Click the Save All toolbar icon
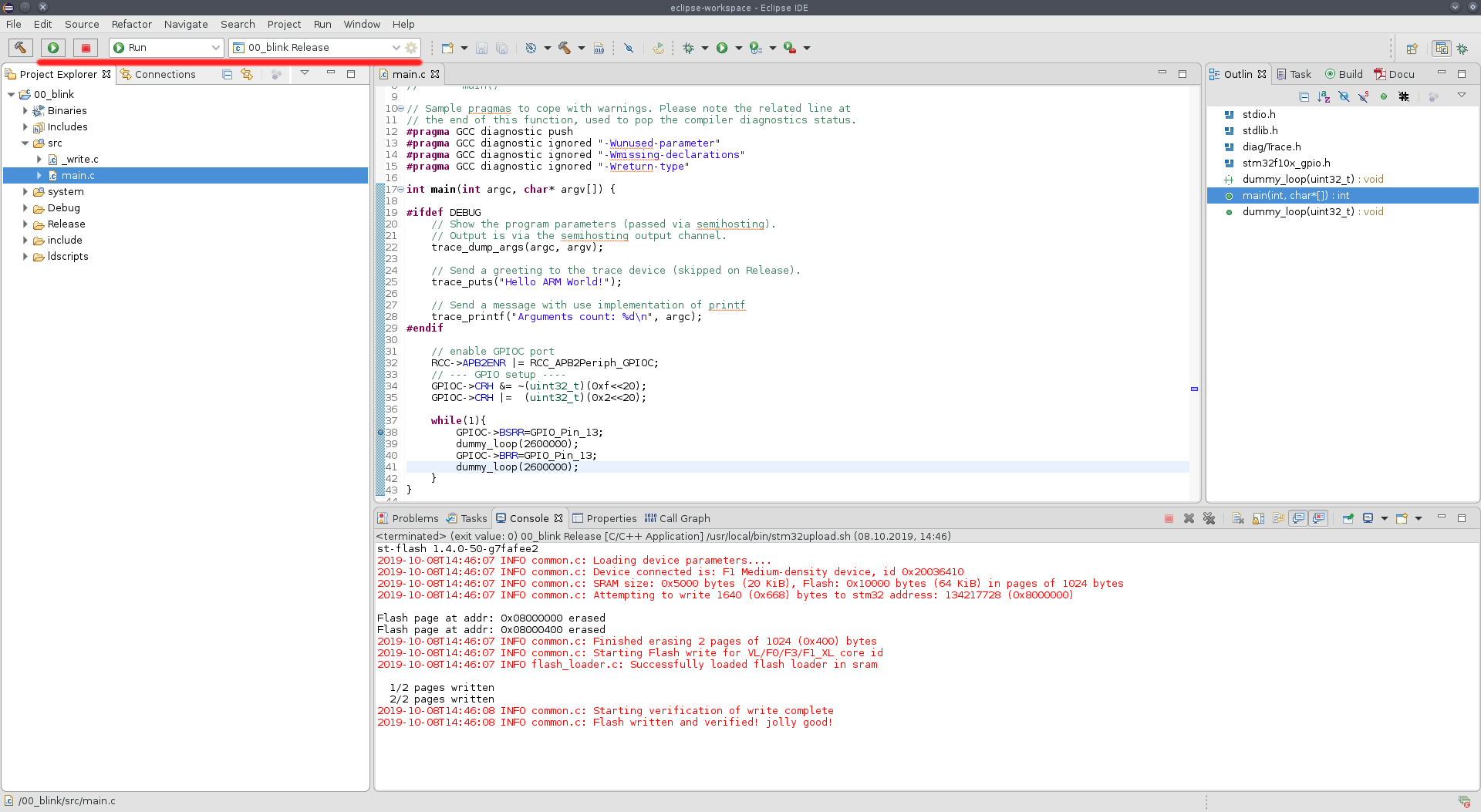Image resolution: width=1481 pixels, height=812 pixels. [x=502, y=48]
